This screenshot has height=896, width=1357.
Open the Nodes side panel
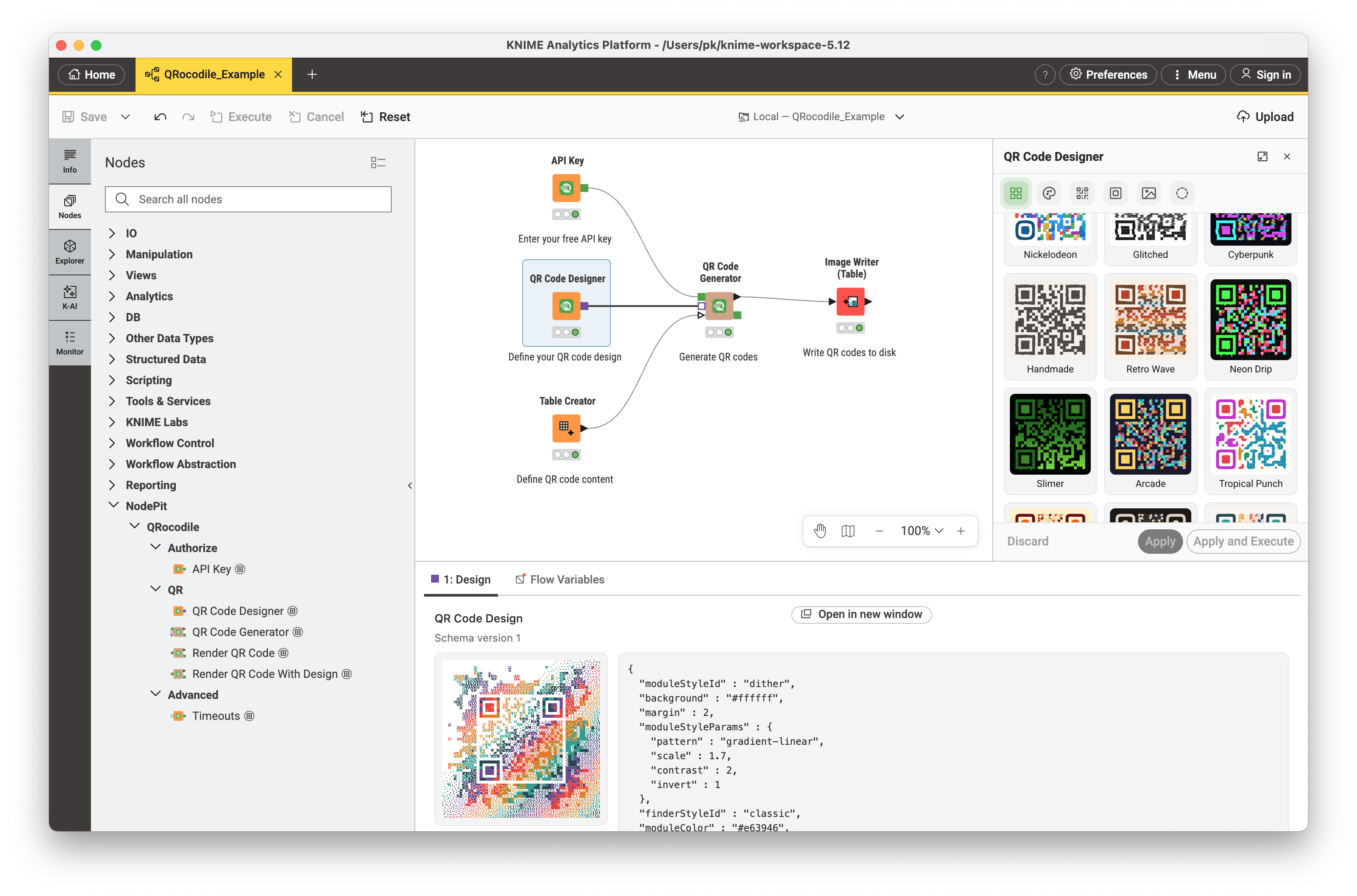pyautogui.click(x=70, y=207)
